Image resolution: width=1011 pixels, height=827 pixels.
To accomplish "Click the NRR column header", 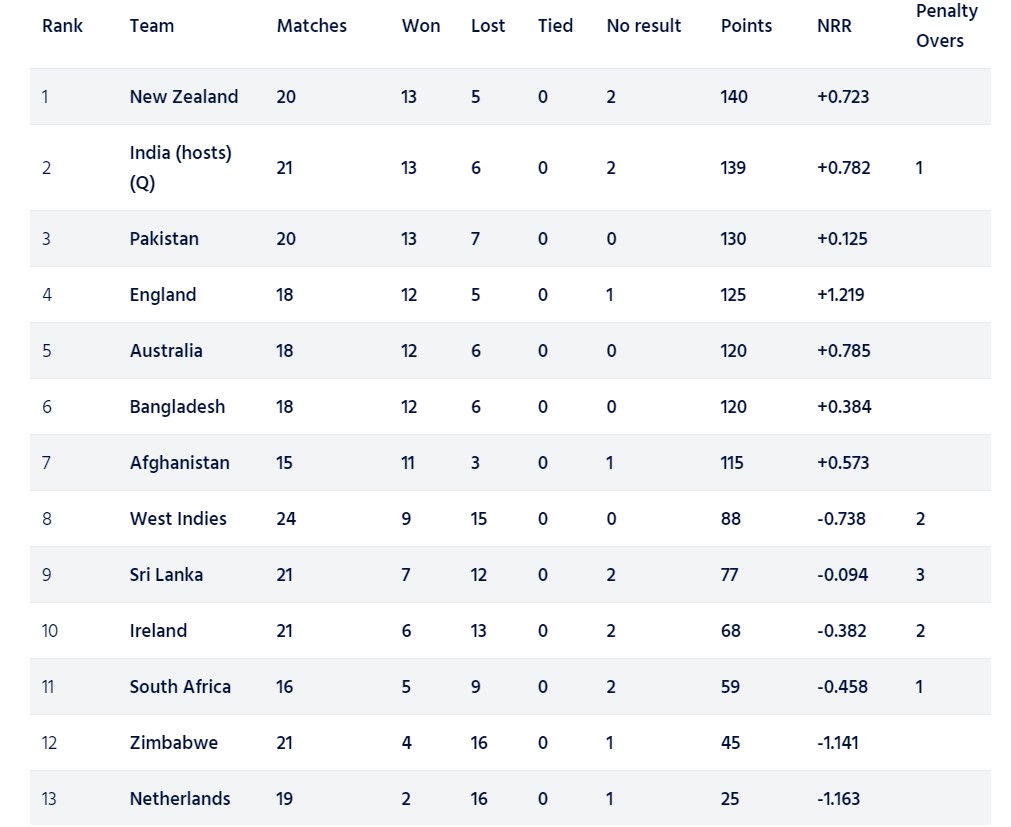I will (834, 26).
